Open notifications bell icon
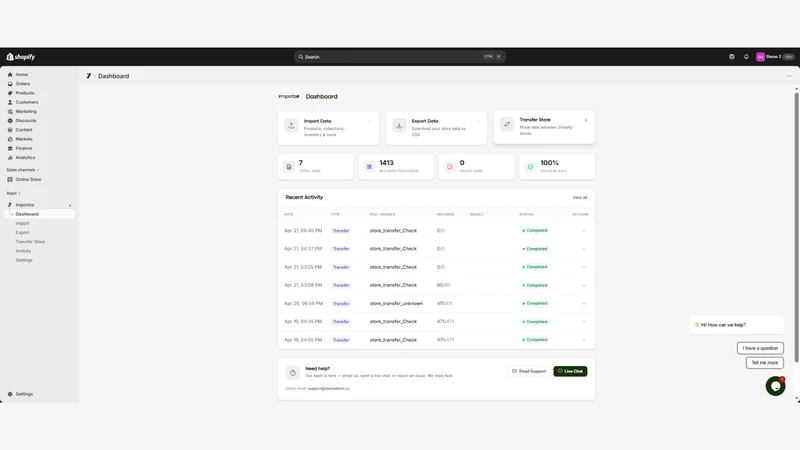This screenshot has width=800, height=450. tap(746, 57)
